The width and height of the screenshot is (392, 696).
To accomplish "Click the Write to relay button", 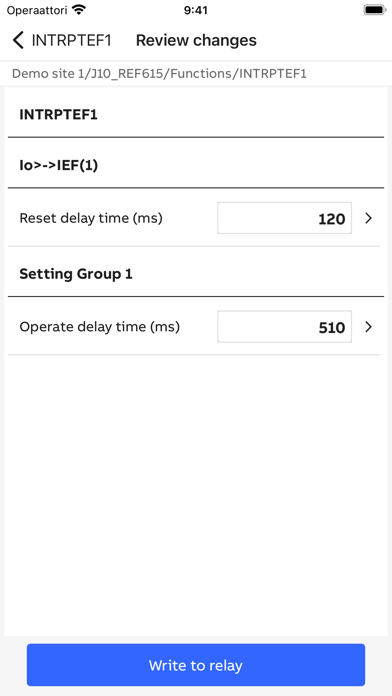I will tap(196, 665).
